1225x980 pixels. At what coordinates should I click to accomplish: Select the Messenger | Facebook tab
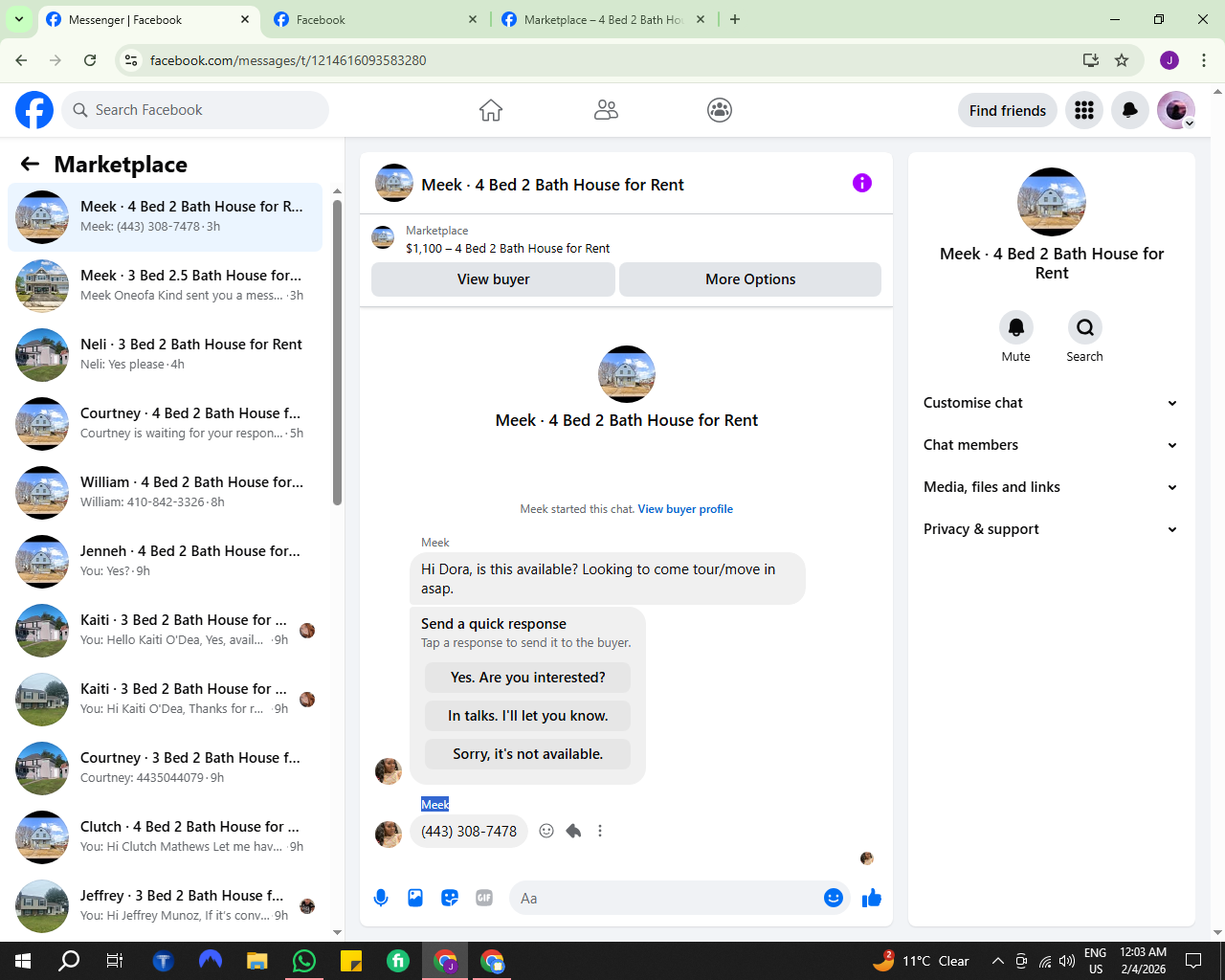point(148,19)
